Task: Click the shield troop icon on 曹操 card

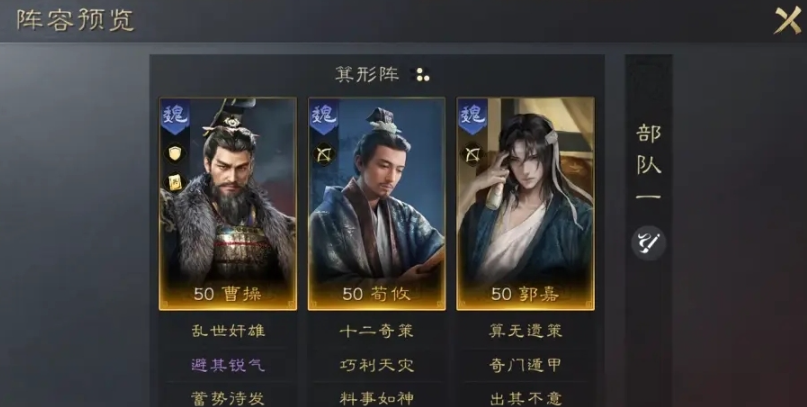Action: click(175, 153)
